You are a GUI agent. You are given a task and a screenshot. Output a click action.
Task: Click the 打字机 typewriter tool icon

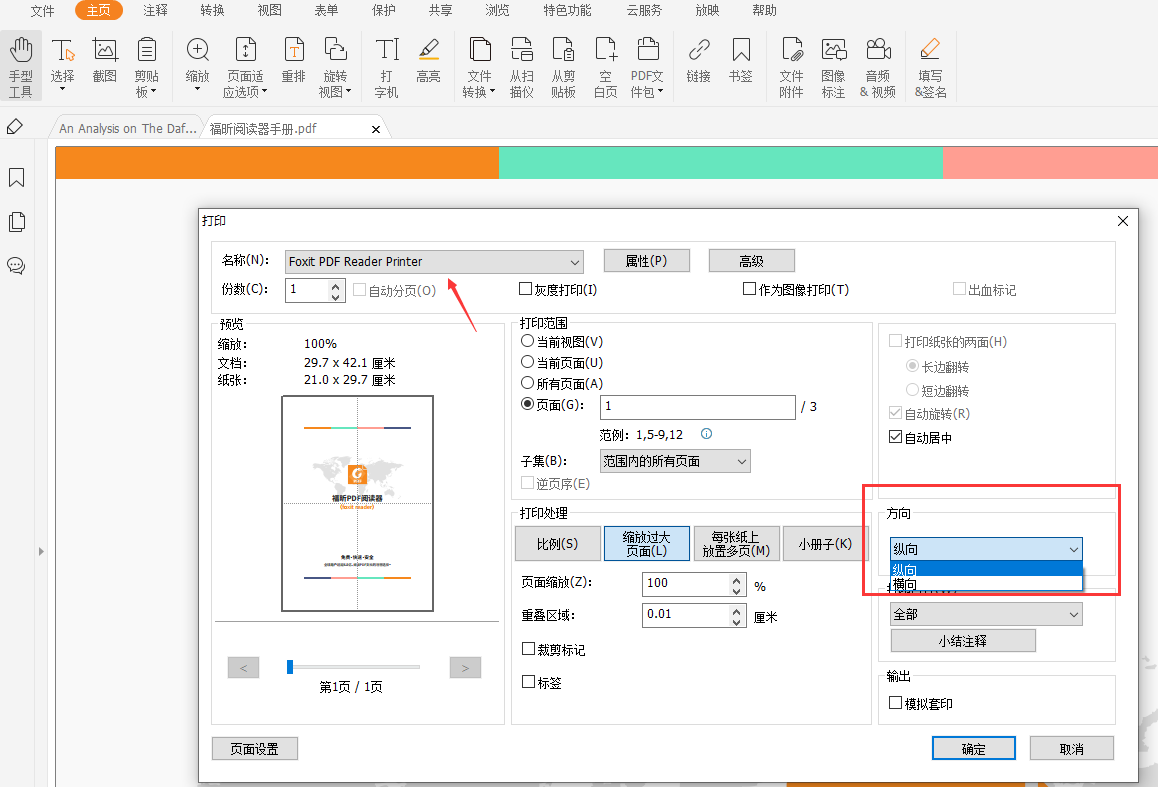tap(386, 66)
